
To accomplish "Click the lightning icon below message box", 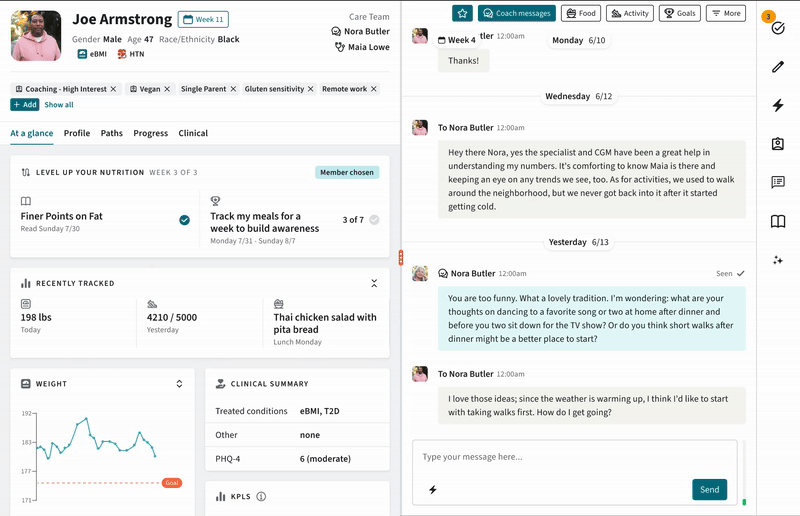I will 433,490.
